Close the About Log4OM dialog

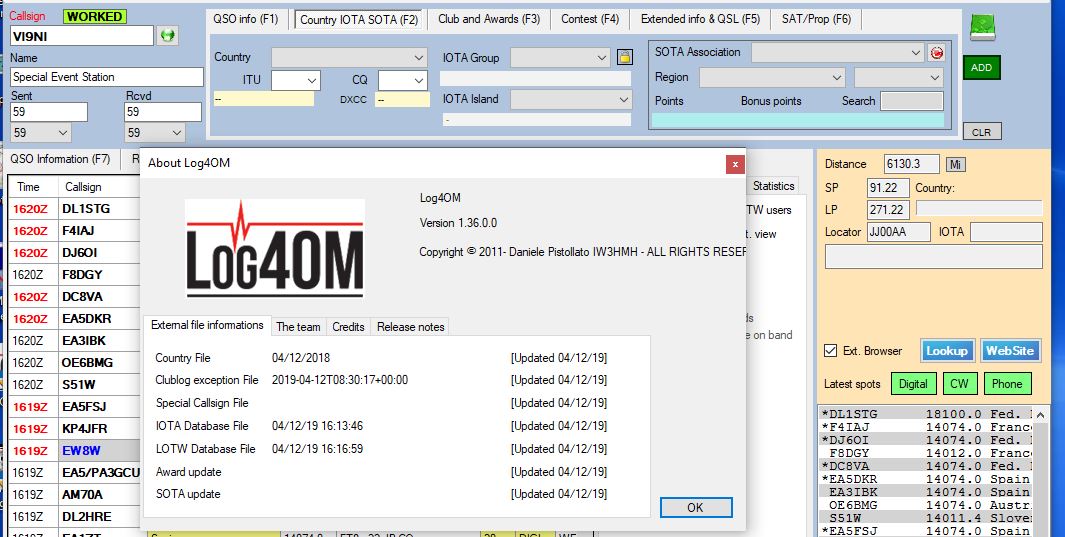pyautogui.click(x=735, y=164)
